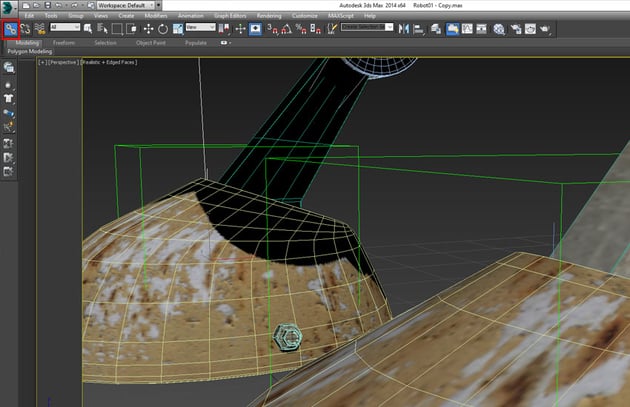Open the reference coordinate 'View' dropdown
The image size is (630, 407).
click(x=201, y=29)
